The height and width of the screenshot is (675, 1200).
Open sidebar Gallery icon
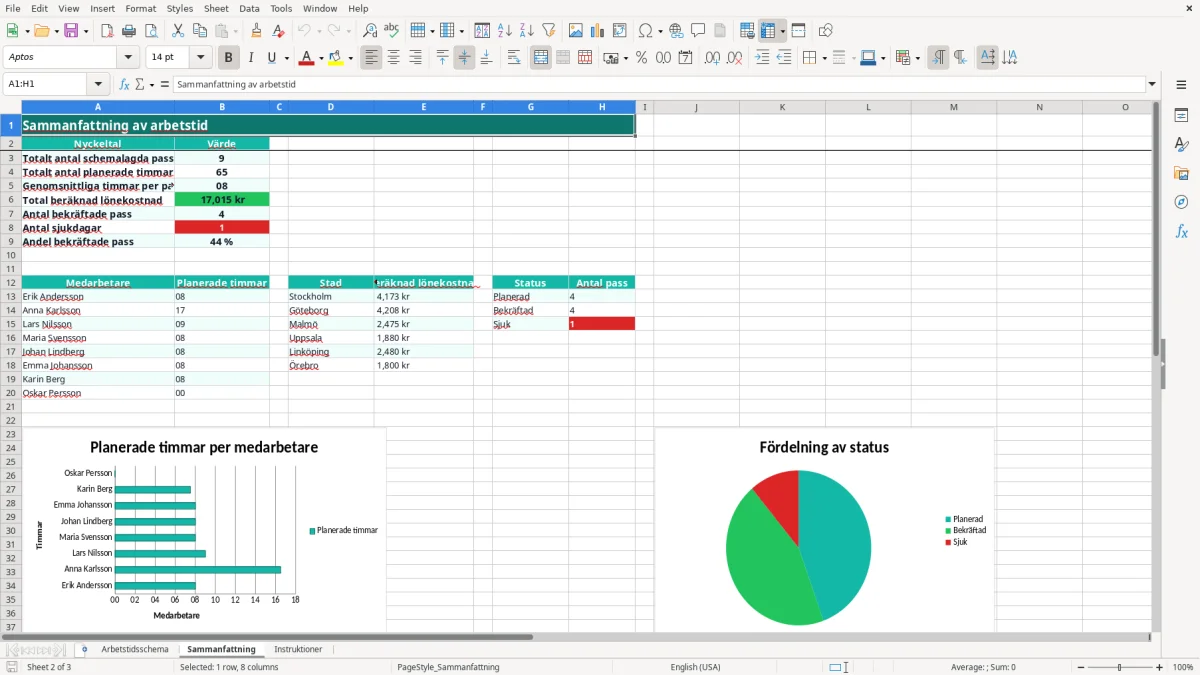(1181, 173)
